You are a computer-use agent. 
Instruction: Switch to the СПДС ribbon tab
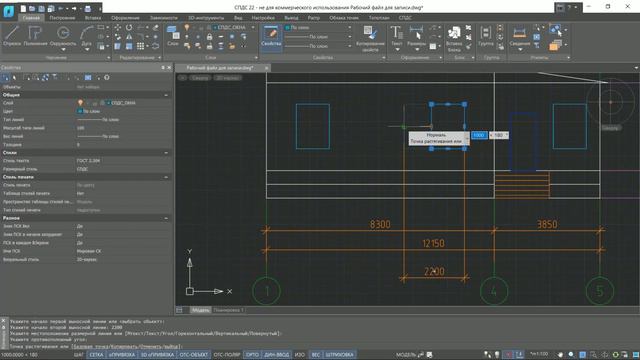405,18
